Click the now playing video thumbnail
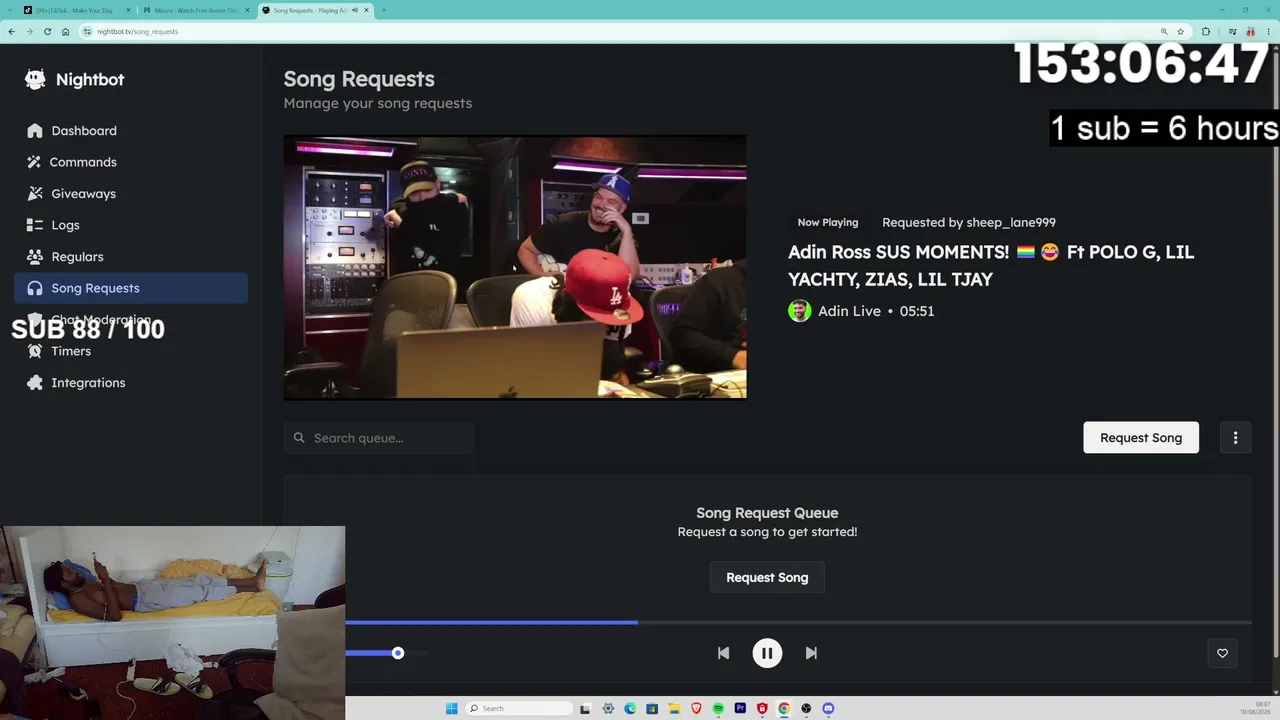The width and height of the screenshot is (1280, 720). 515,267
